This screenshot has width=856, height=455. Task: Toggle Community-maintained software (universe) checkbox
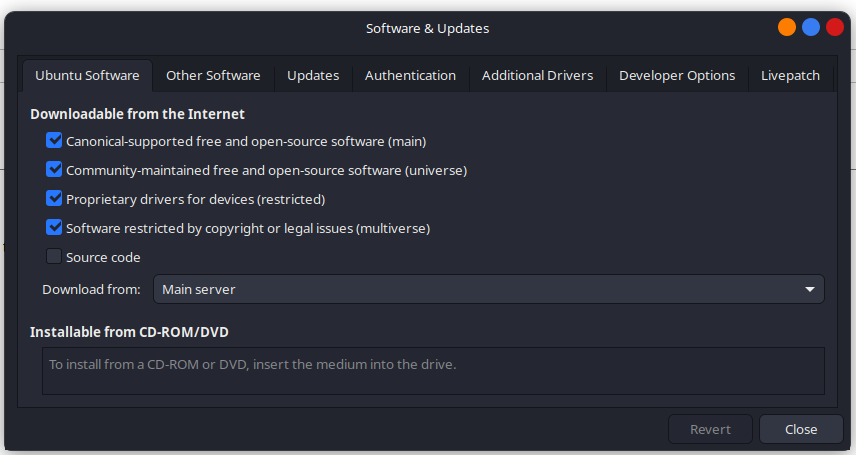(54, 170)
